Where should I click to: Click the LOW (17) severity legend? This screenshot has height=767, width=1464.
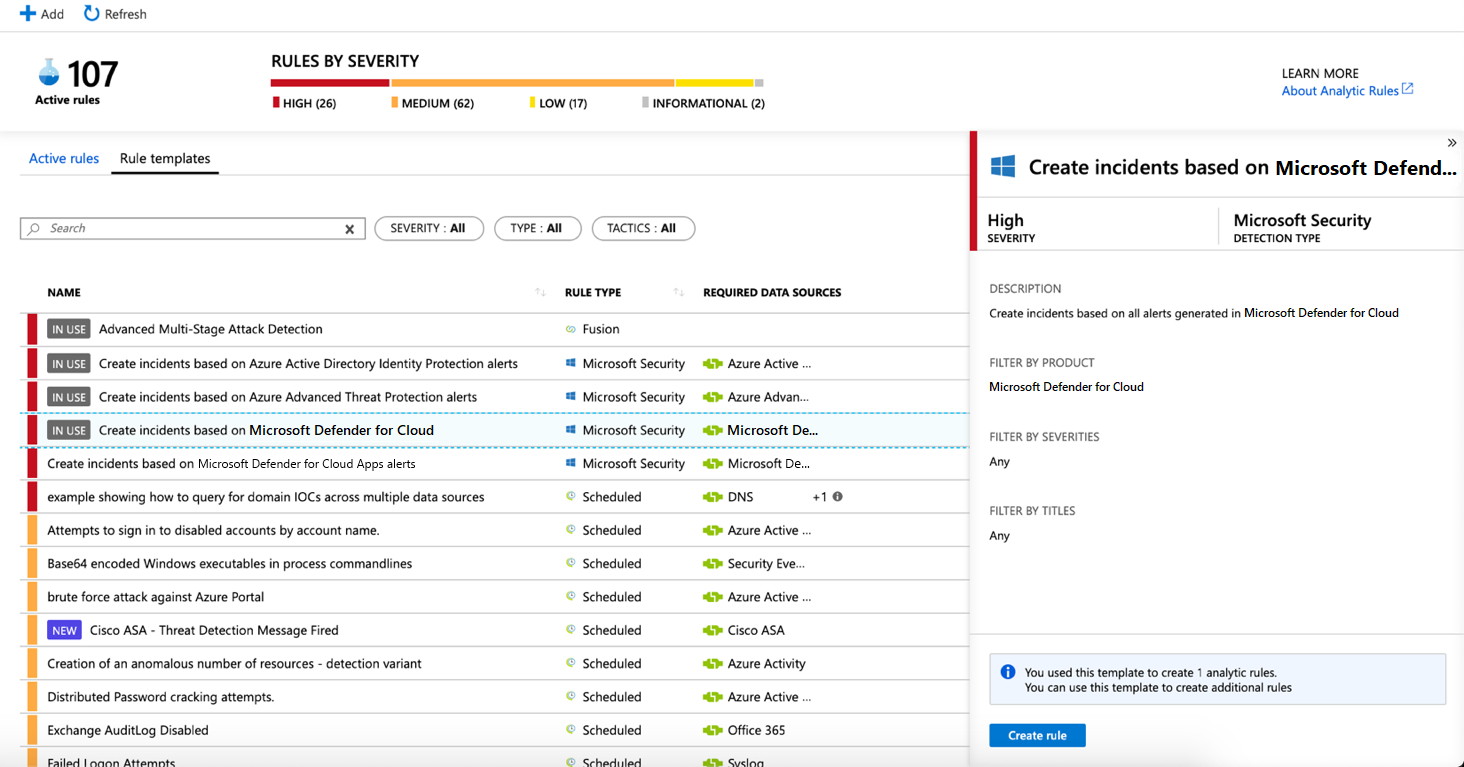click(x=558, y=103)
